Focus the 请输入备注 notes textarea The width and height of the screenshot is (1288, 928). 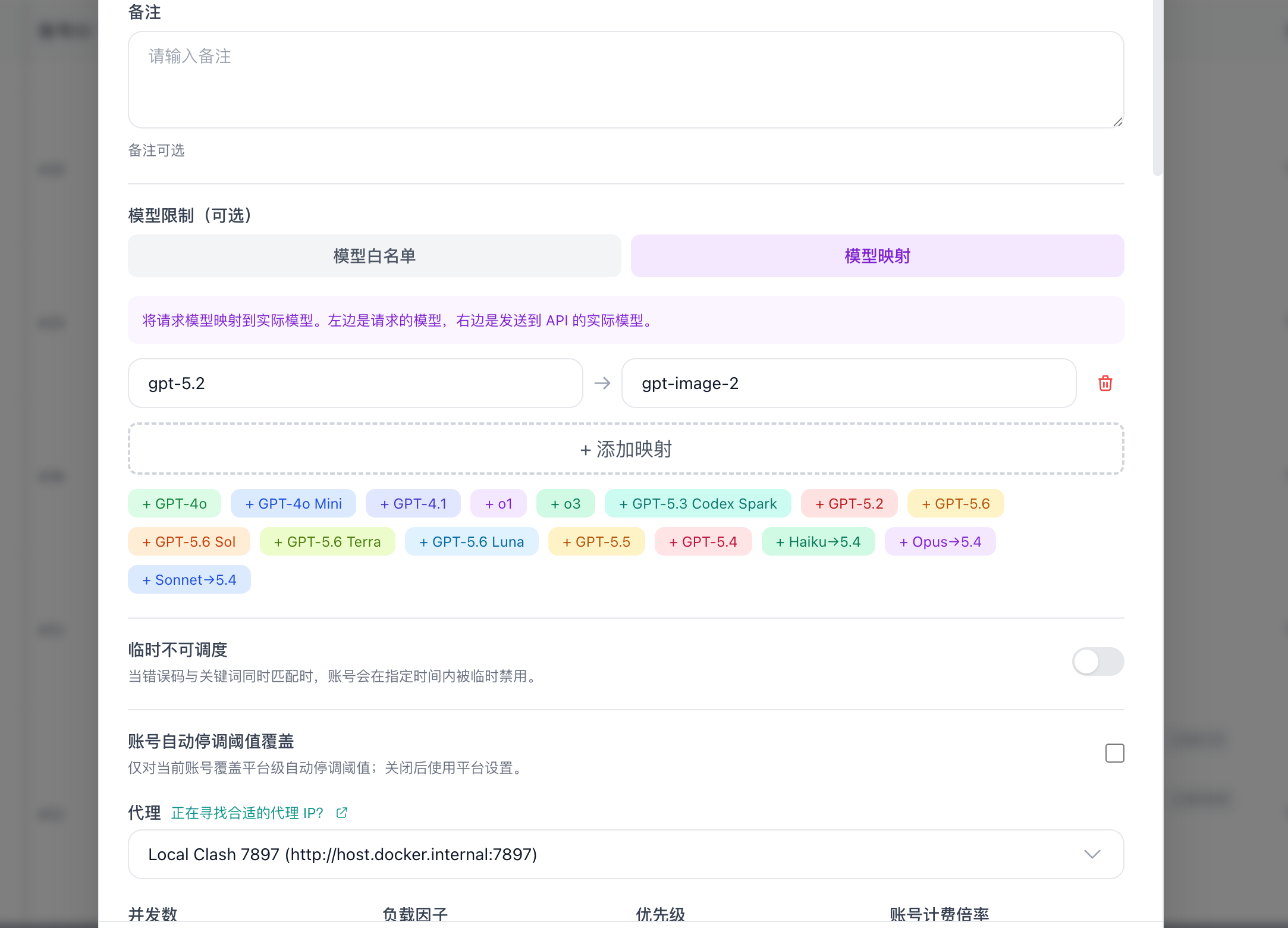626,80
